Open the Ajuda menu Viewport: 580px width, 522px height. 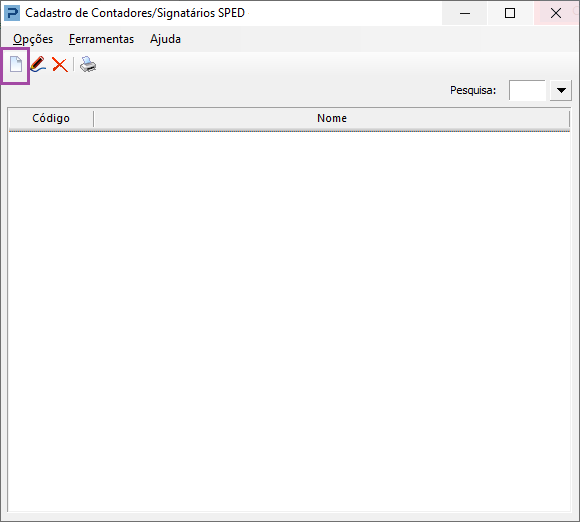[165, 39]
